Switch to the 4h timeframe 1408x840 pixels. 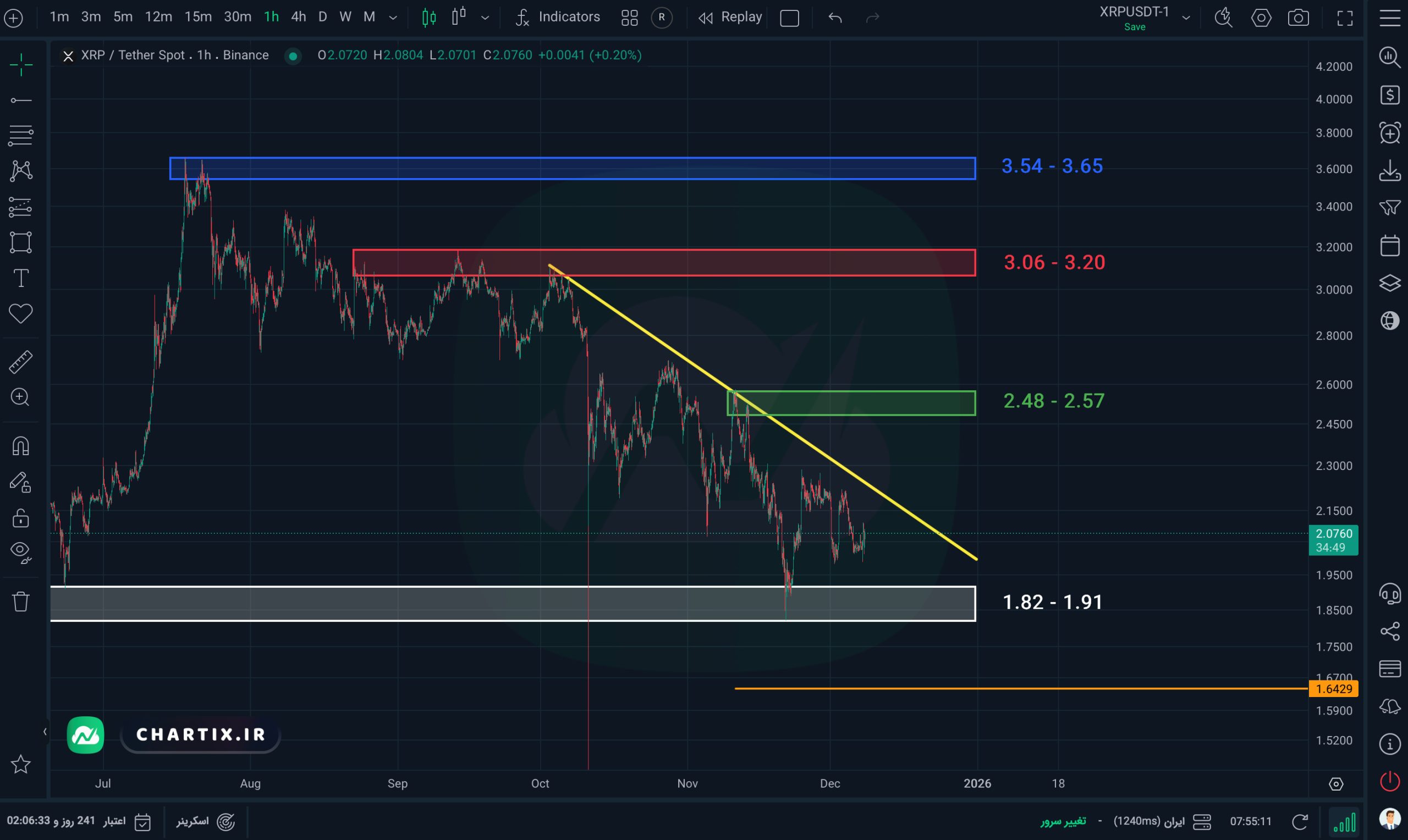tap(298, 17)
